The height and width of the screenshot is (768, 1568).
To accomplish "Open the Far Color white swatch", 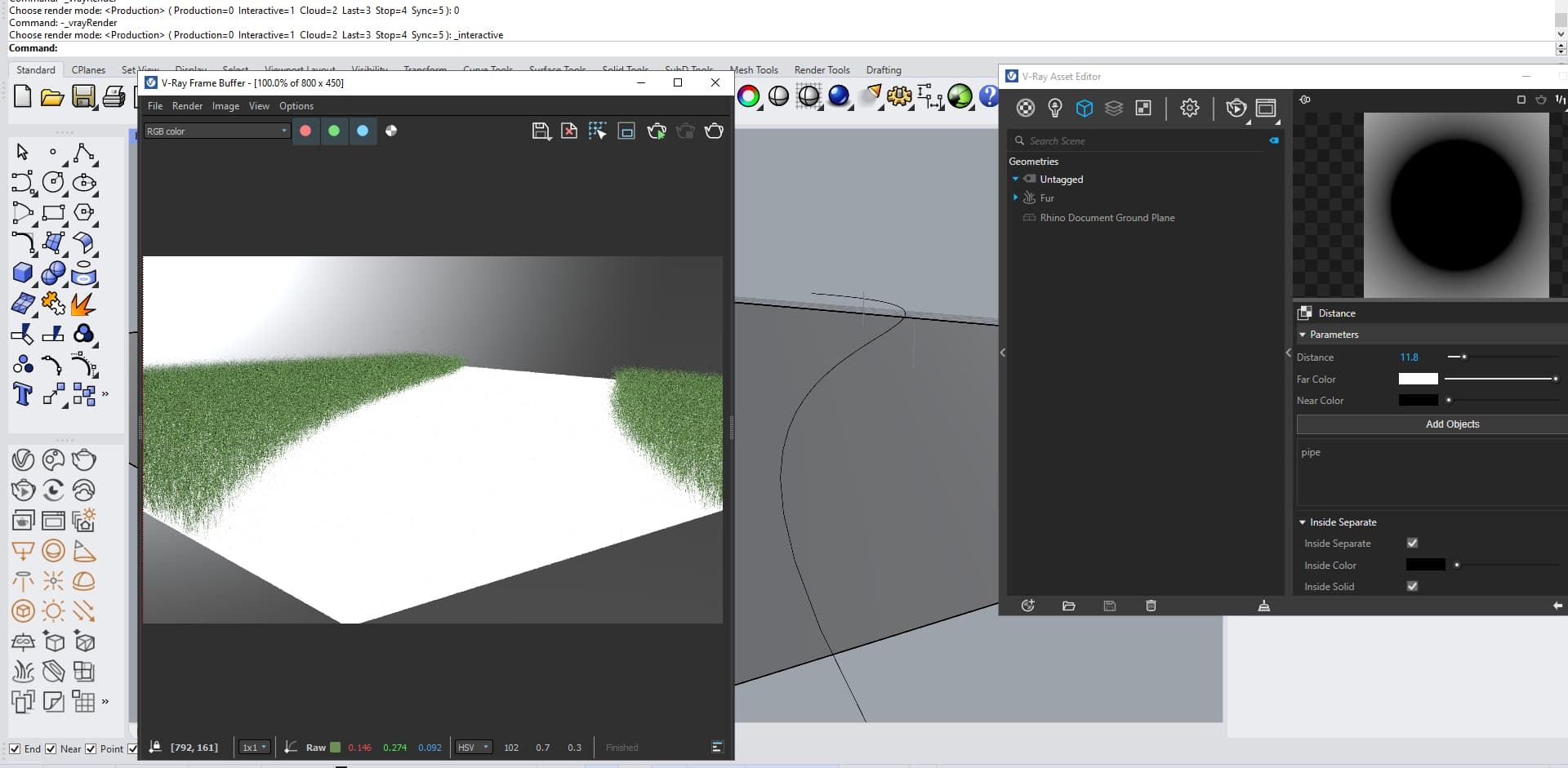I will click(1418, 379).
